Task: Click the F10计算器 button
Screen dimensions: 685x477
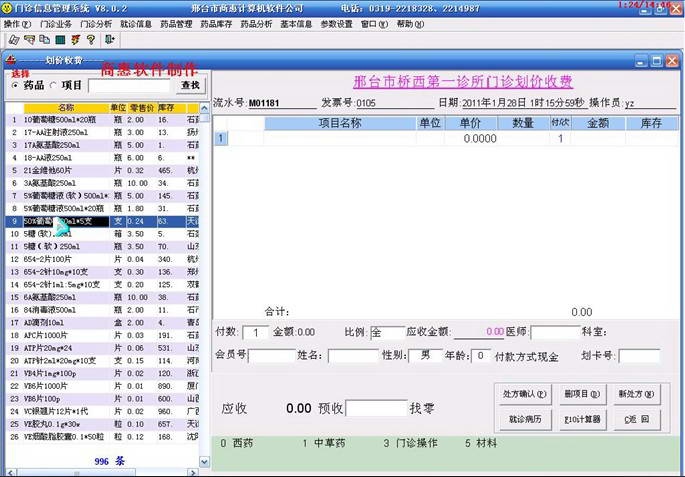Action: pyautogui.click(x=582, y=420)
